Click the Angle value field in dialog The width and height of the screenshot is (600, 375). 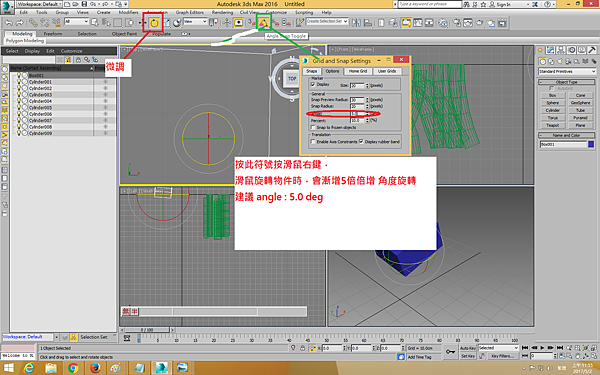point(358,114)
